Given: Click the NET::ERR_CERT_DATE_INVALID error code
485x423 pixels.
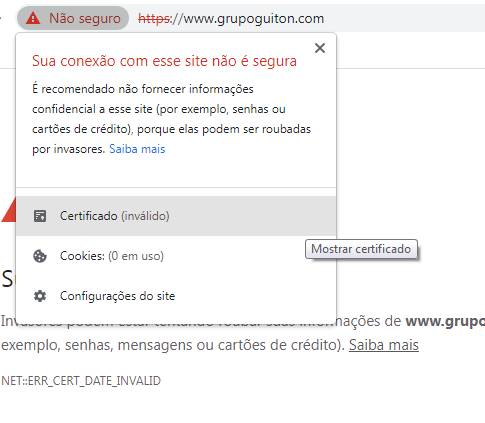Looking at the screenshot, I should click(81, 381).
